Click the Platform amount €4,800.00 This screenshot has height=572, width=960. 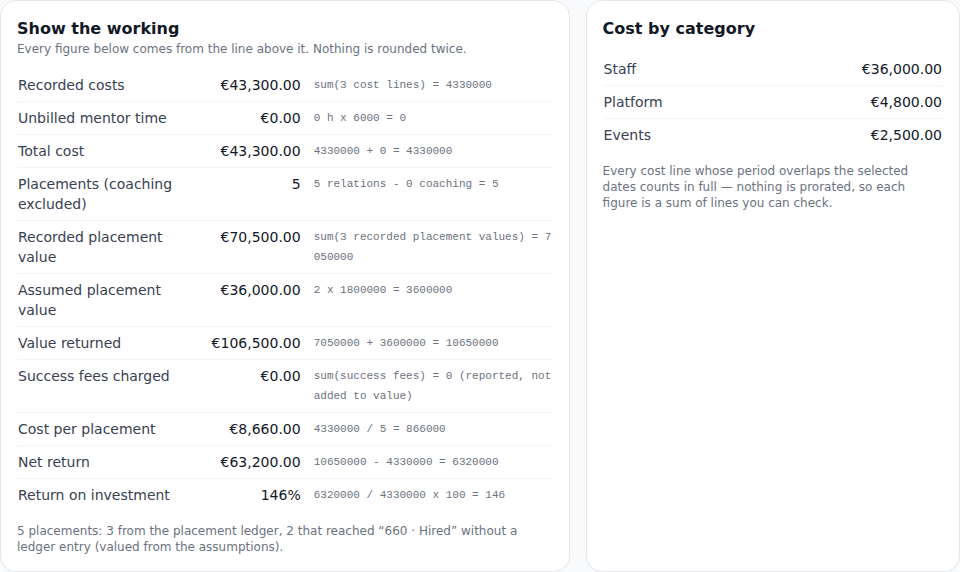[x=906, y=102]
